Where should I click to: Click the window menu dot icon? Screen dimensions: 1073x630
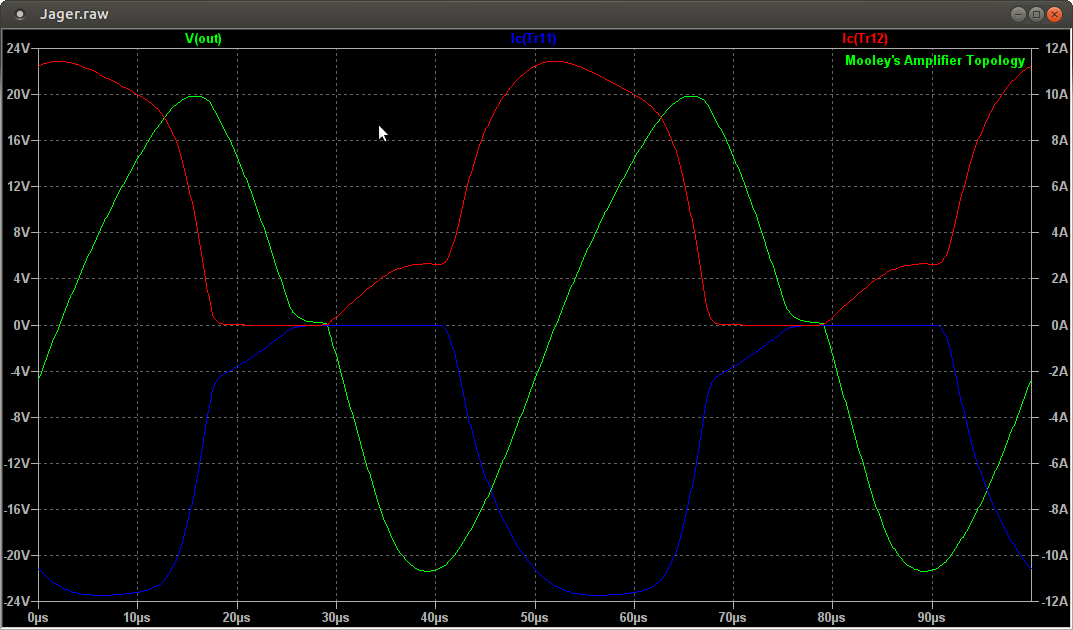pyautogui.click(x=20, y=14)
